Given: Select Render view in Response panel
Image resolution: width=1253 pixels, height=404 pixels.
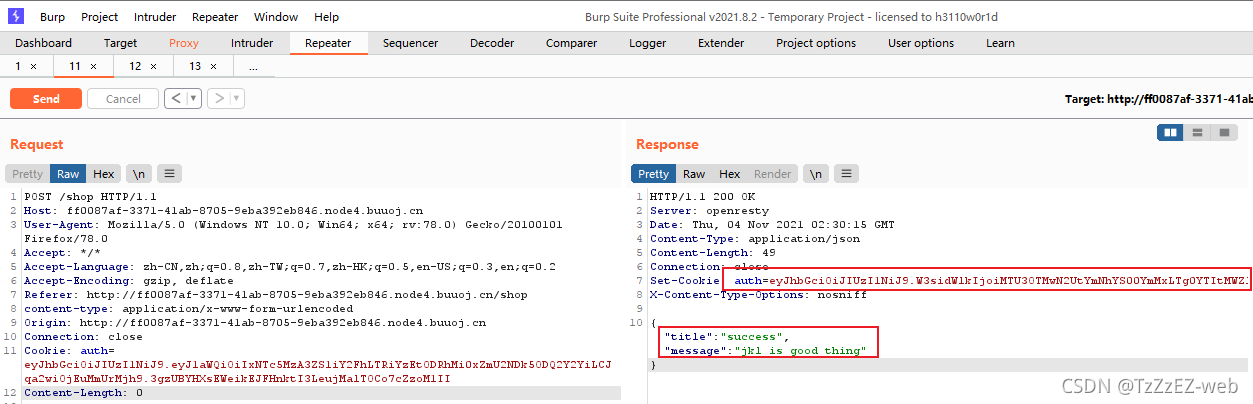Looking at the screenshot, I should pos(773,174).
